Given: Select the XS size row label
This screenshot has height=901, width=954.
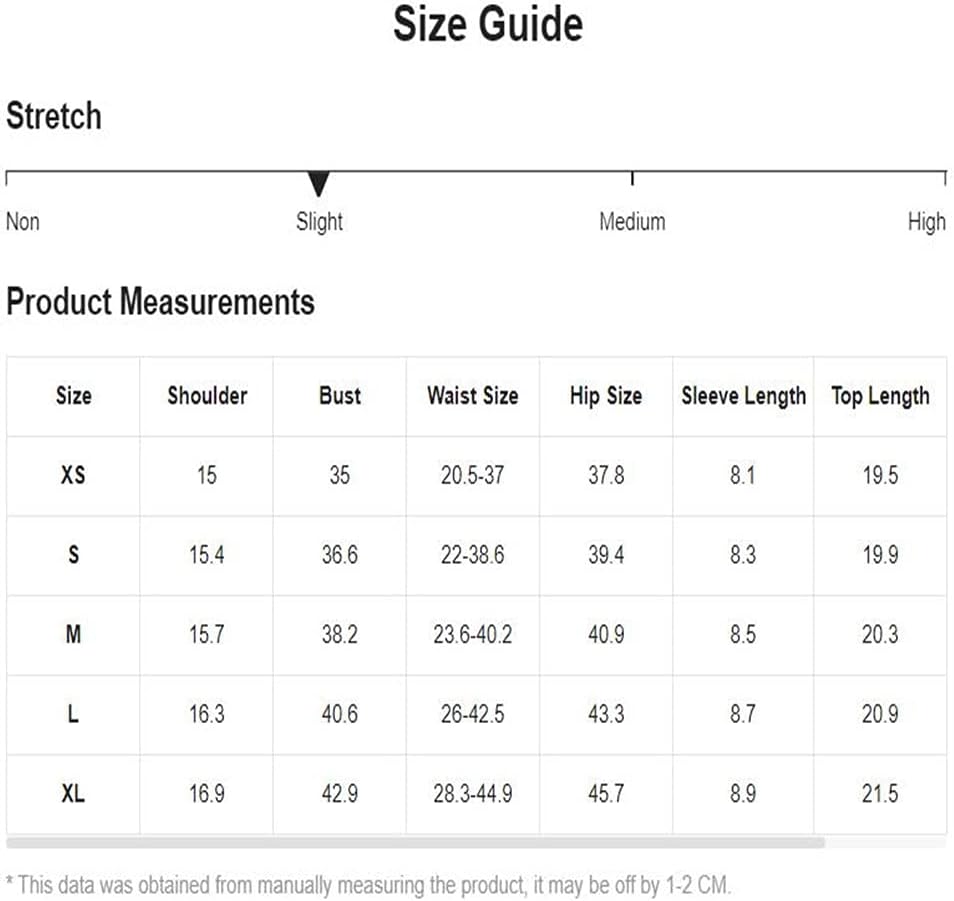Looking at the screenshot, I should pyautogui.click(x=73, y=475).
